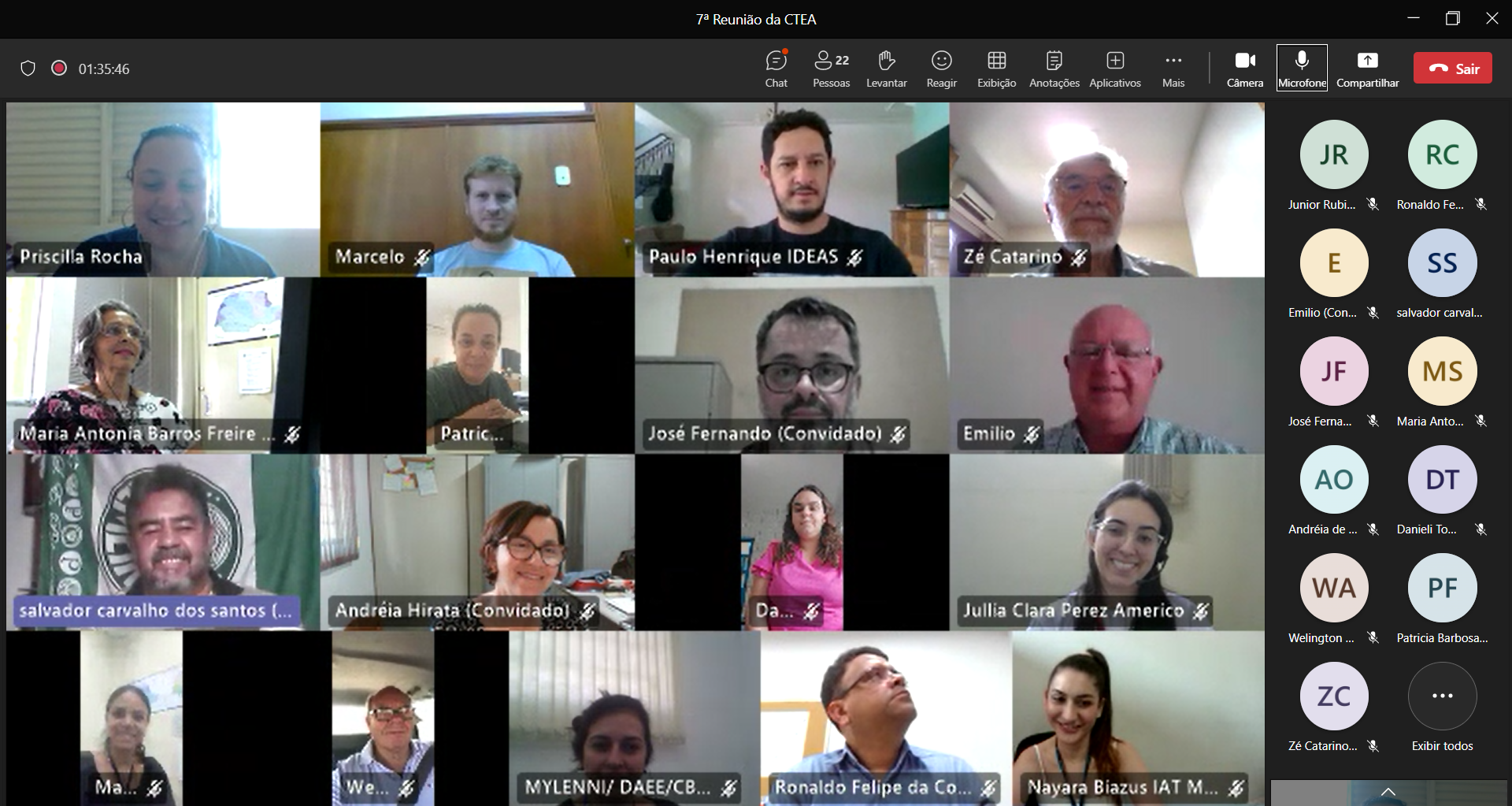Click the red recording indicator

coord(59,68)
